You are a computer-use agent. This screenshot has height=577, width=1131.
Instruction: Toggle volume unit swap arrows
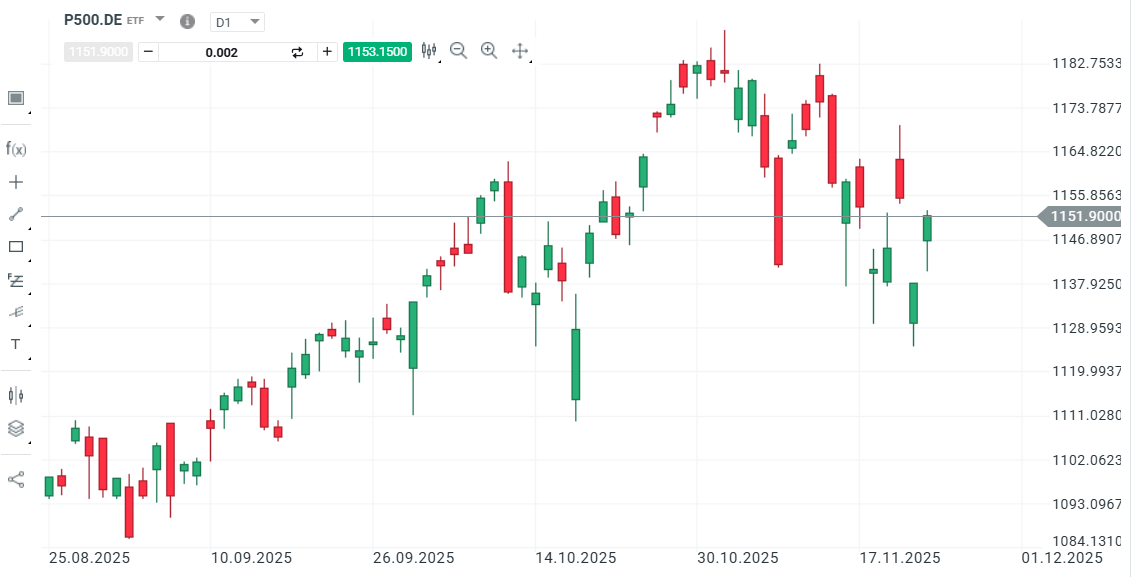click(x=297, y=52)
